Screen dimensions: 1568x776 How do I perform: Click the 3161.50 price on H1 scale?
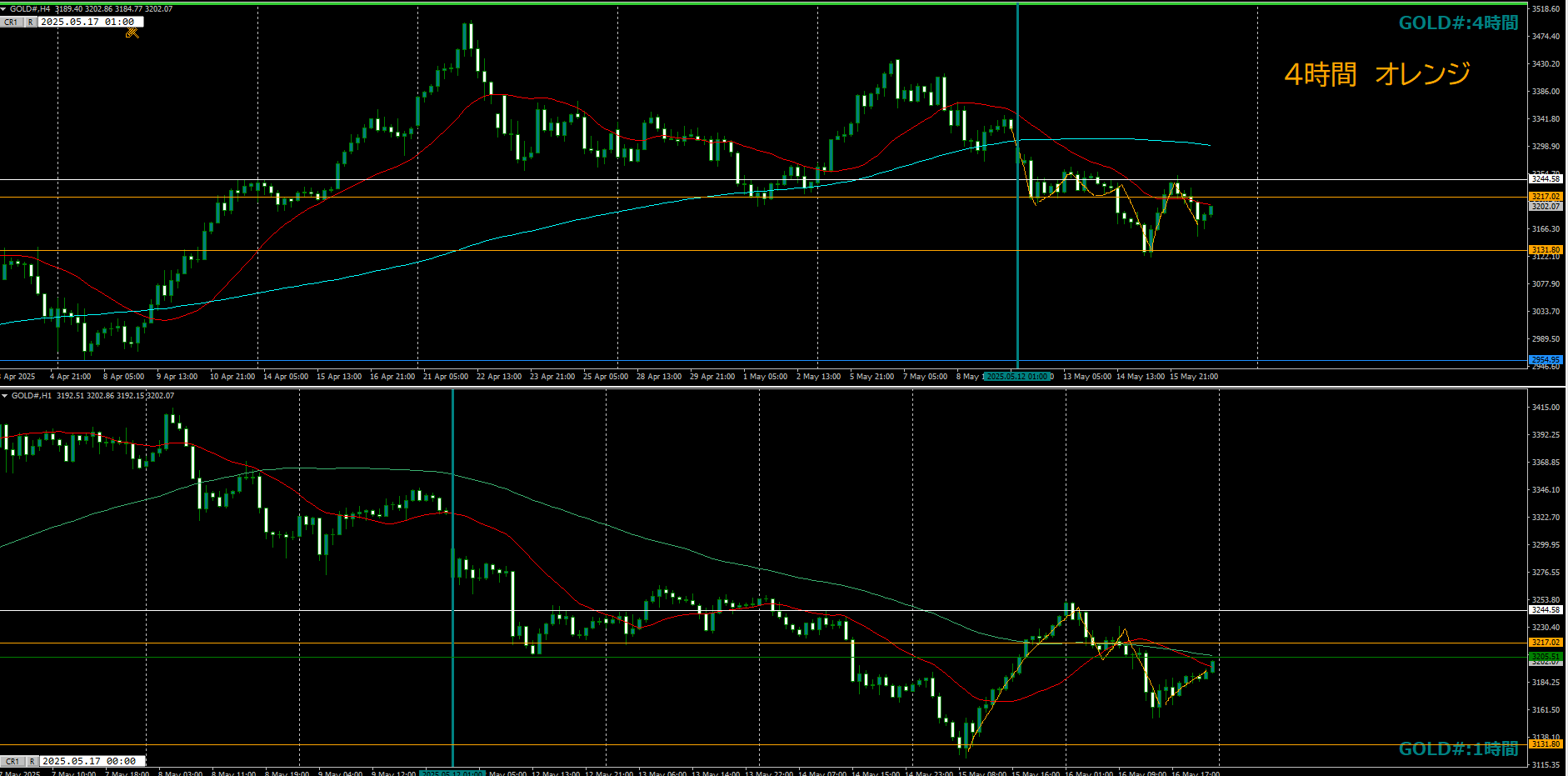(x=1546, y=710)
